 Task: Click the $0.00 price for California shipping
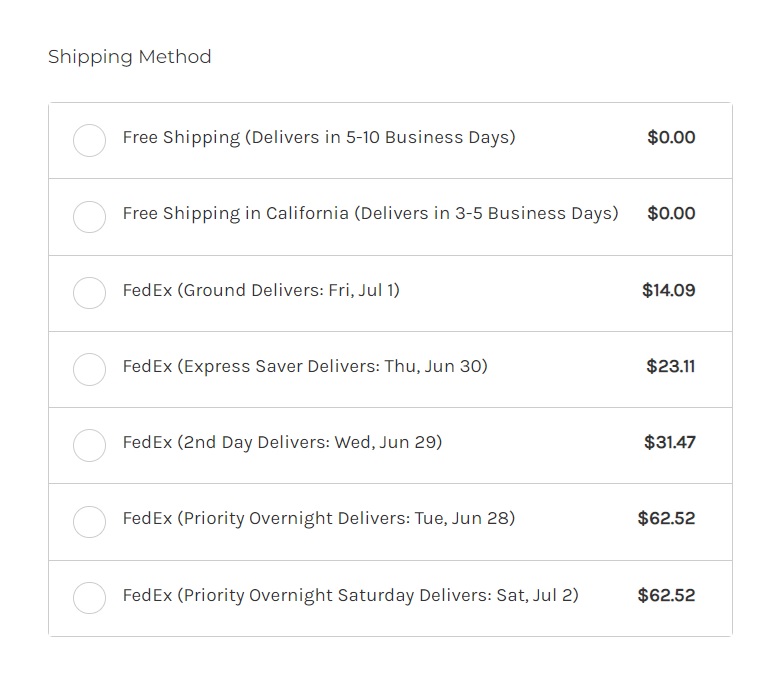(x=671, y=213)
